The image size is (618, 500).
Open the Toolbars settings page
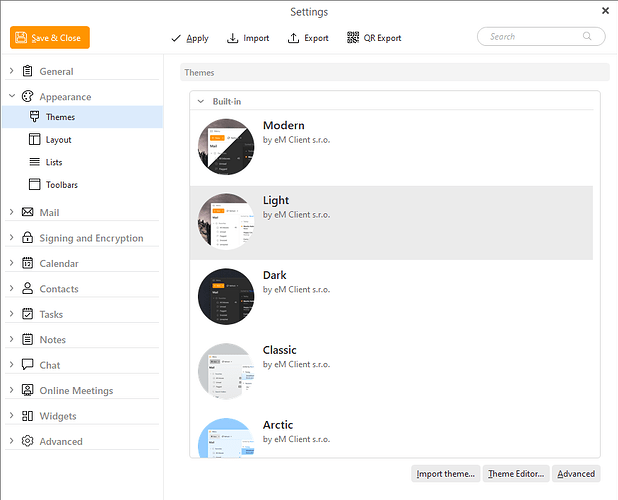[x=82, y=184]
